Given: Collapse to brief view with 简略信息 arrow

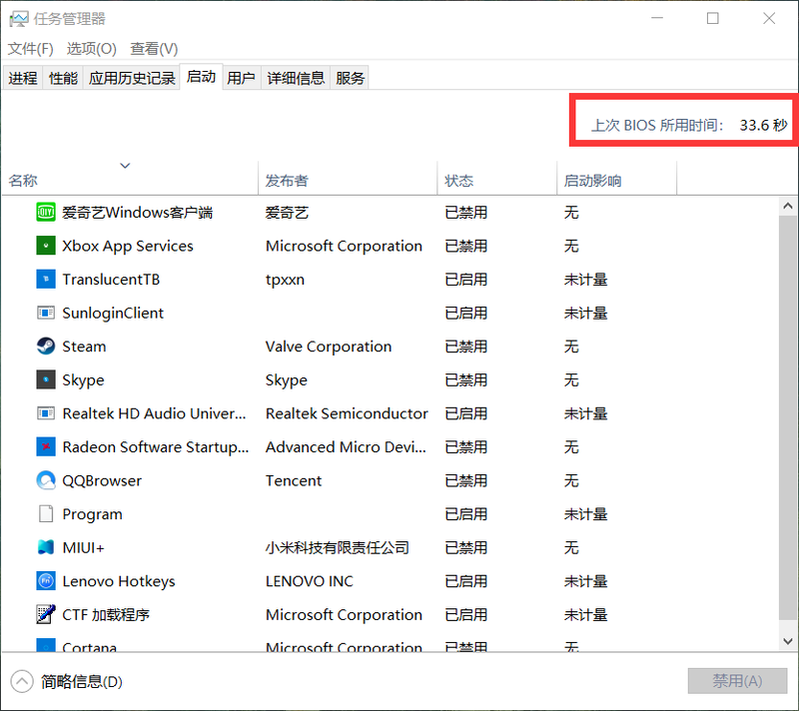Looking at the screenshot, I should [21, 682].
